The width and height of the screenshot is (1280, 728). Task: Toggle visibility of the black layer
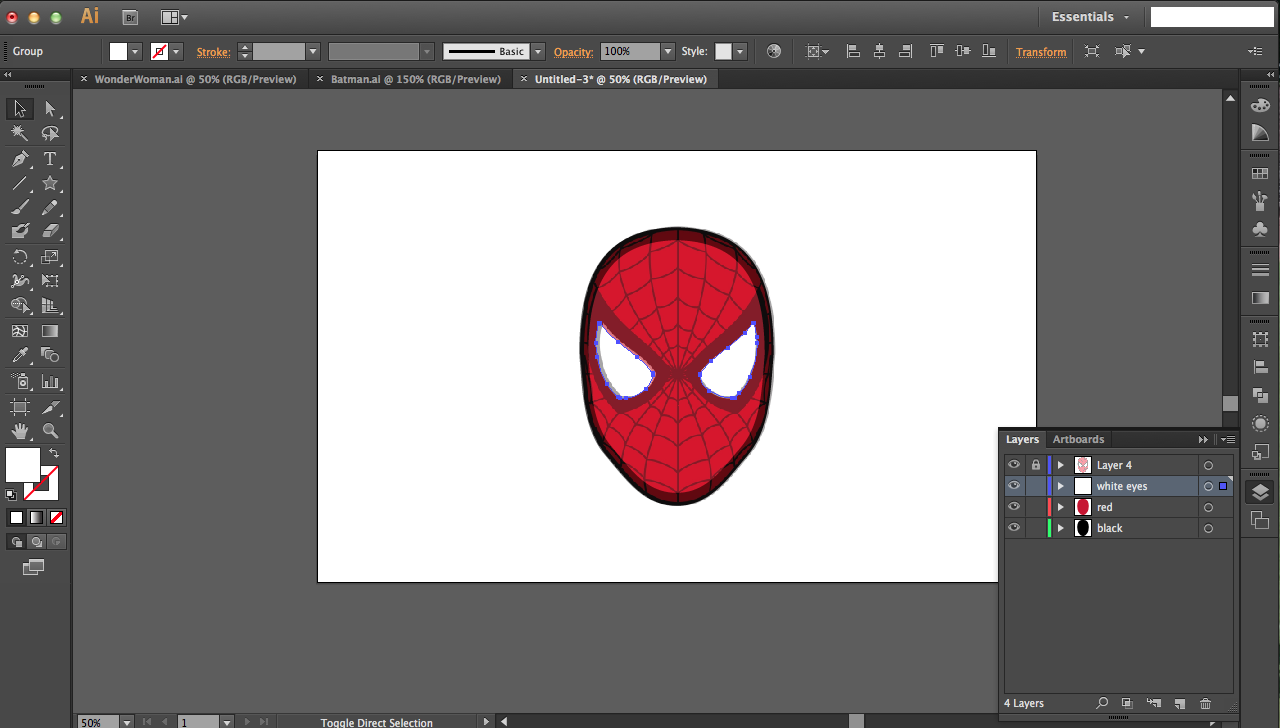click(1014, 528)
